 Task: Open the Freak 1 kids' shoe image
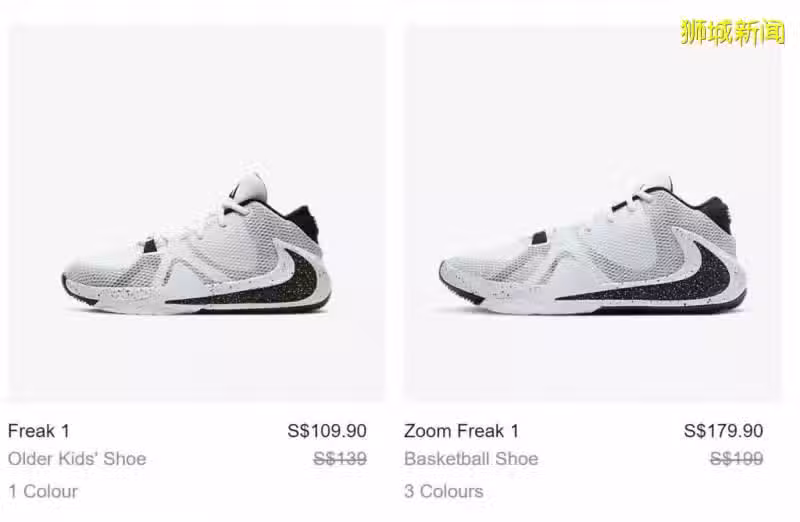pos(196,213)
